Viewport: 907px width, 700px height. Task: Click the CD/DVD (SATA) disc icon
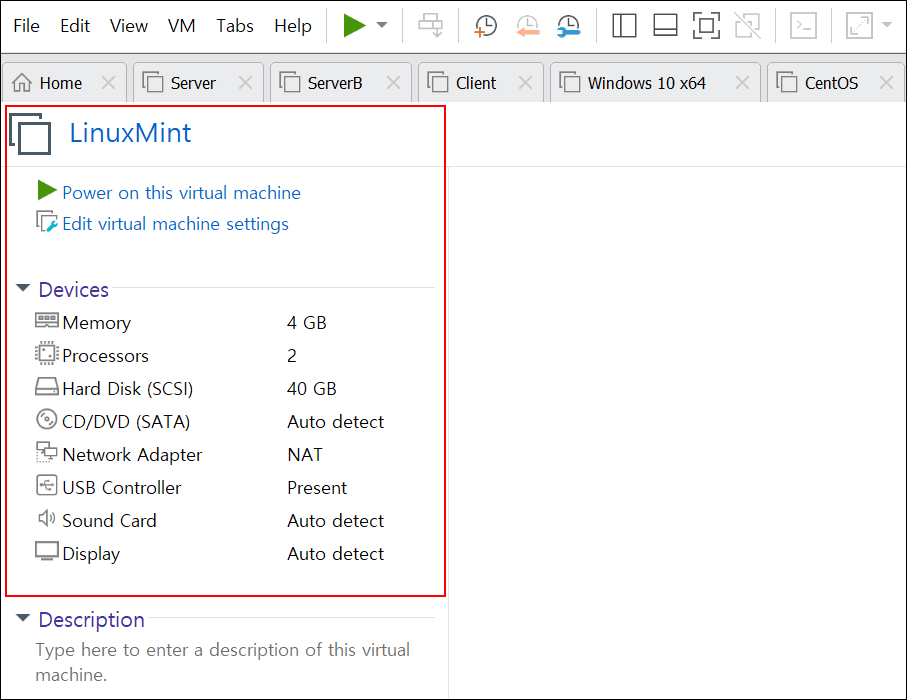pos(47,419)
